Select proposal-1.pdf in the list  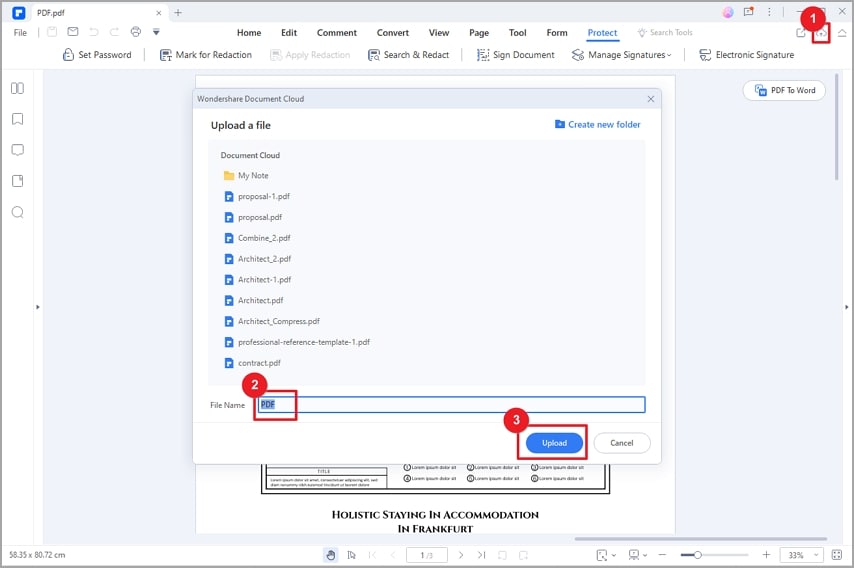click(257, 197)
